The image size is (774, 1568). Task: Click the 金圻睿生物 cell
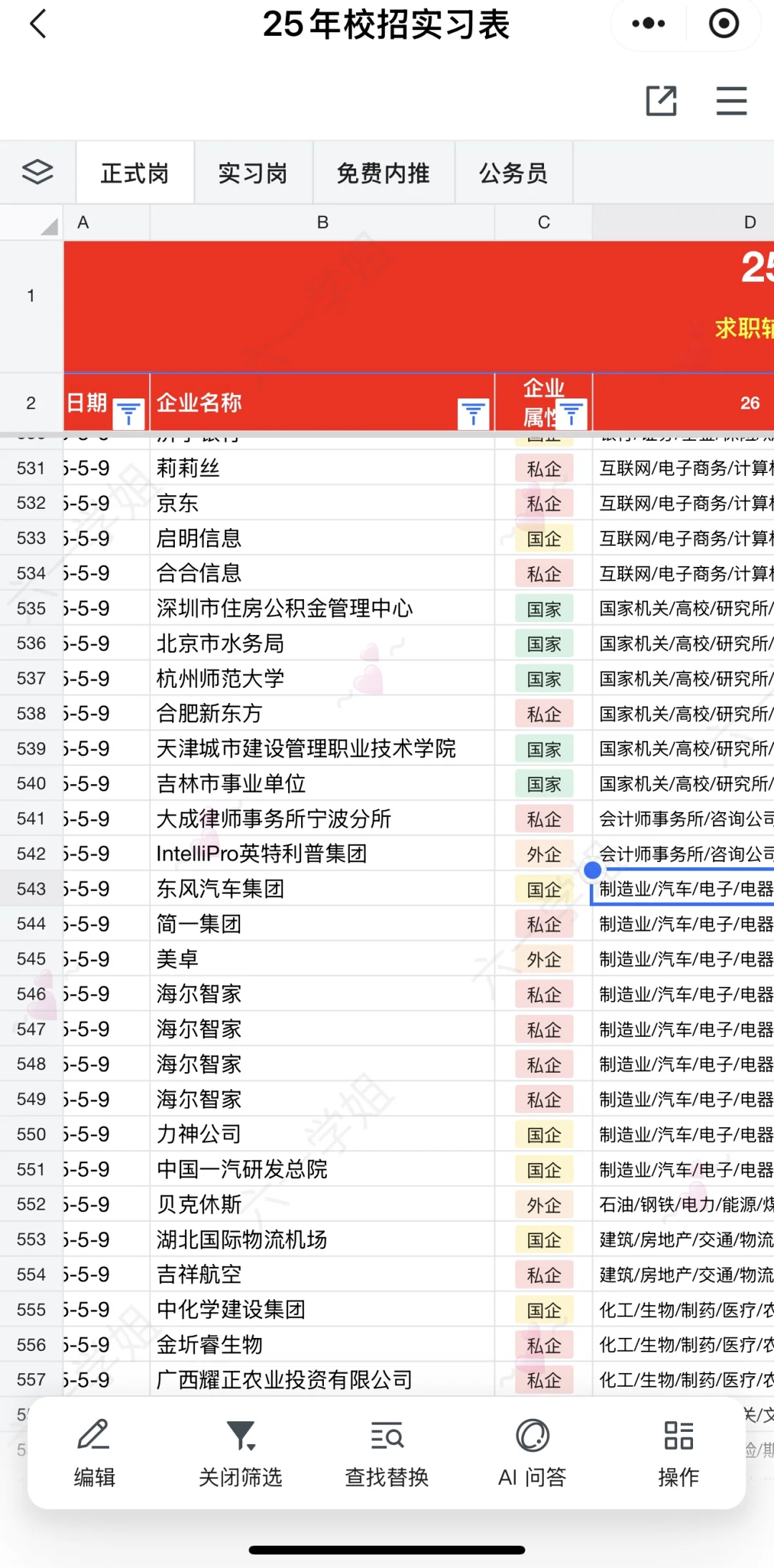pyautogui.click(x=322, y=1345)
